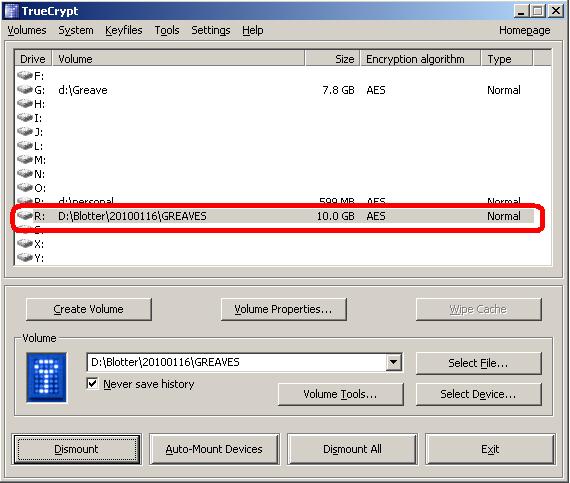Select the N: drive icon

coord(25,173)
